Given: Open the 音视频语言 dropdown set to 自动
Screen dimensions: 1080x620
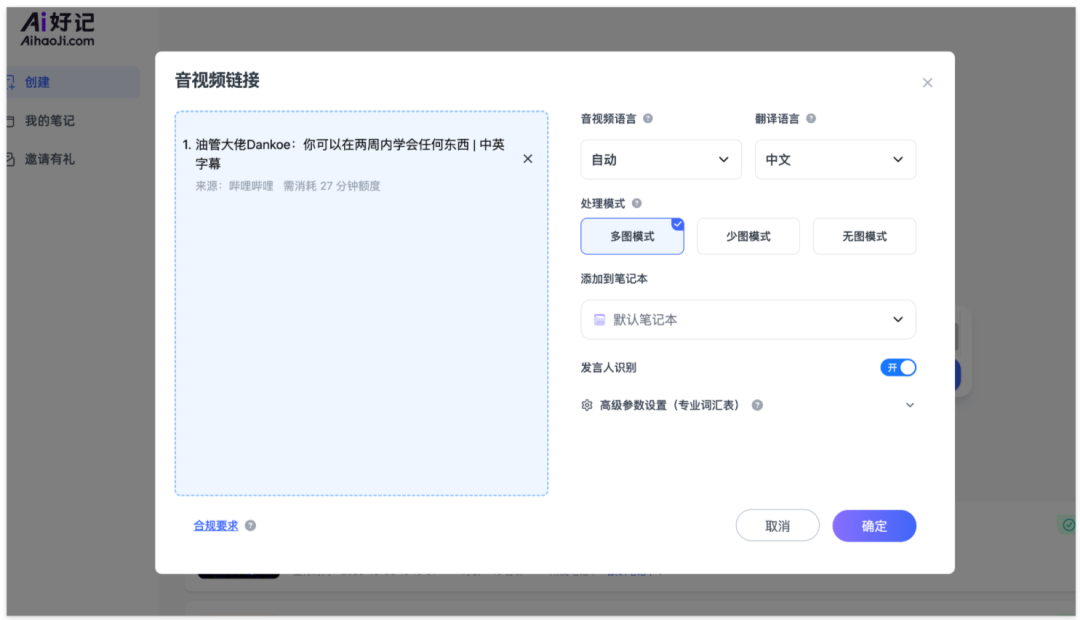Looking at the screenshot, I should click(661, 160).
